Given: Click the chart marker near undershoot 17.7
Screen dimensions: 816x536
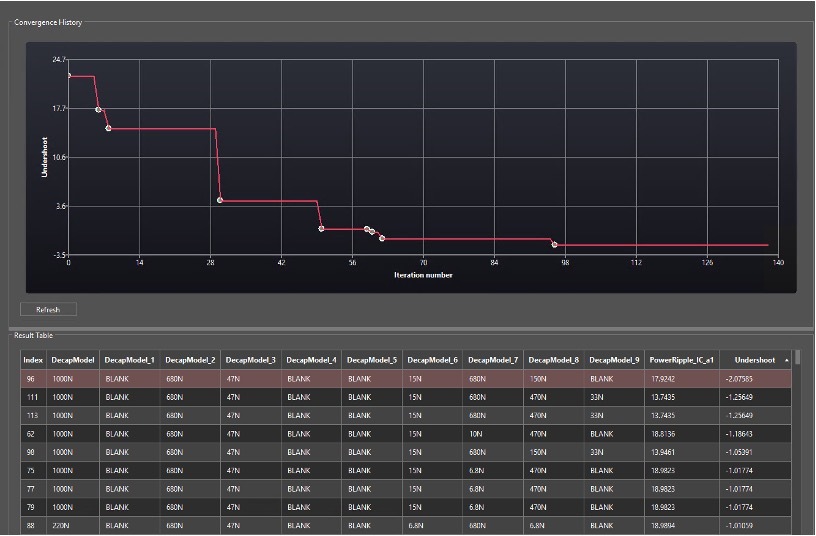Looking at the screenshot, I should [98, 109].
